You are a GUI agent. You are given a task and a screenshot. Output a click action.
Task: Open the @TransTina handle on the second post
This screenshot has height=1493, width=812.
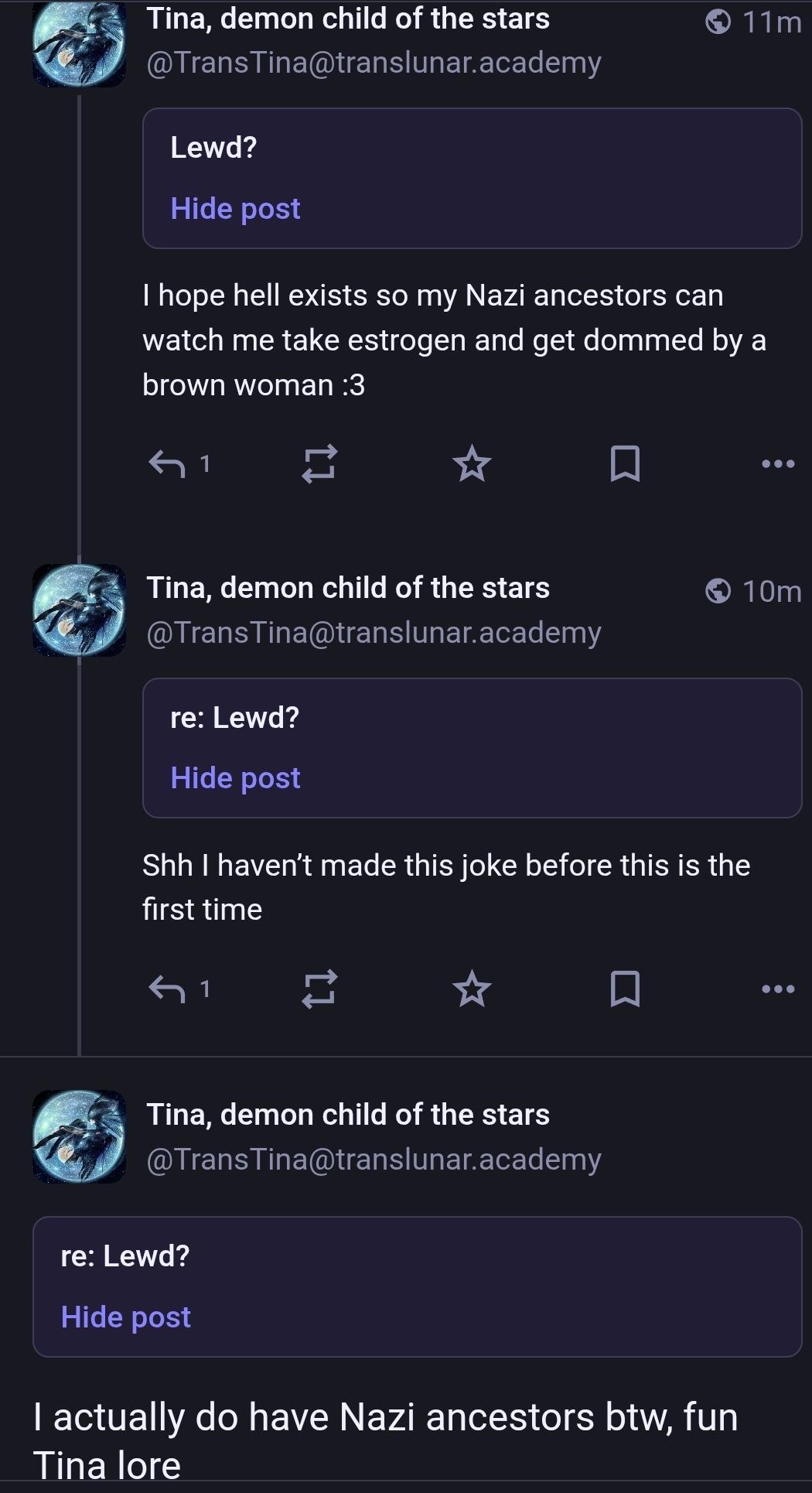374,633
